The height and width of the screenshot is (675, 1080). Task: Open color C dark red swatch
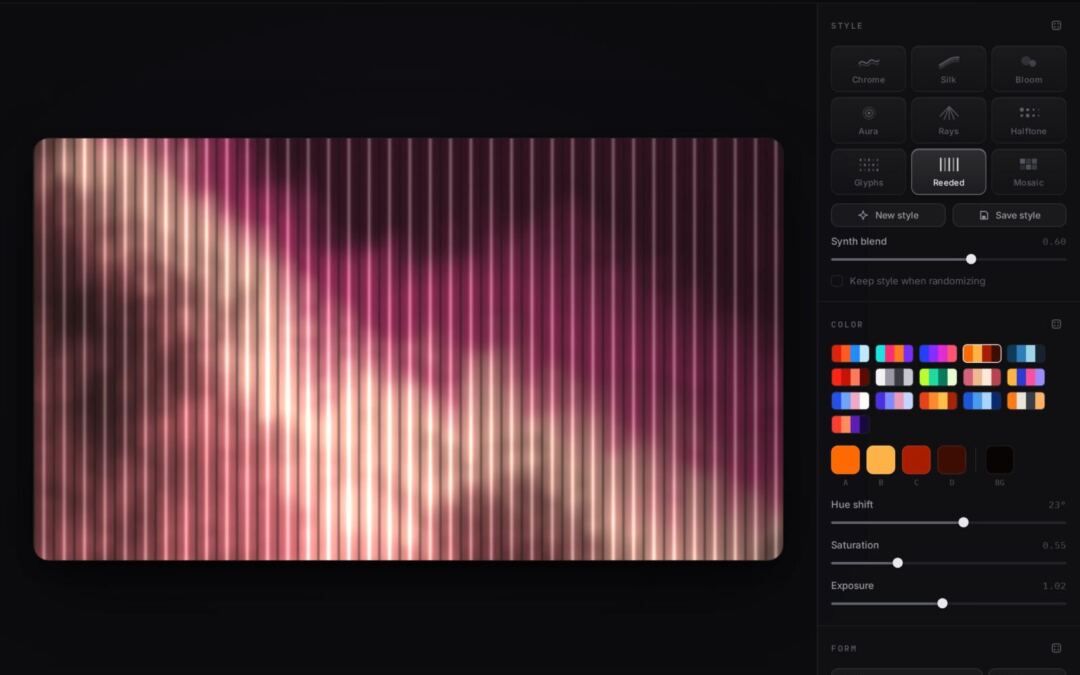click(916, 459)
